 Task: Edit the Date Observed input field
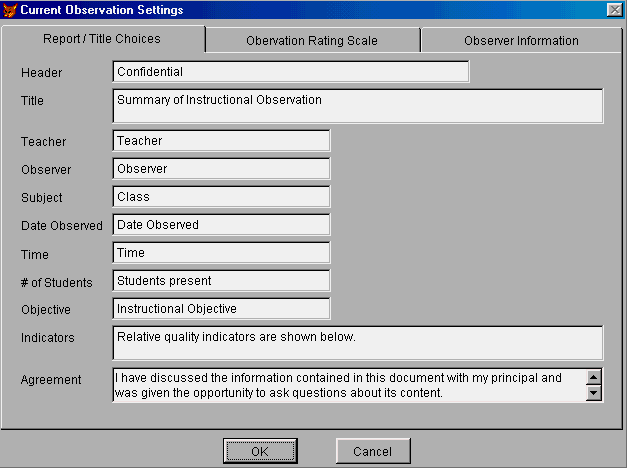(222, 224)
